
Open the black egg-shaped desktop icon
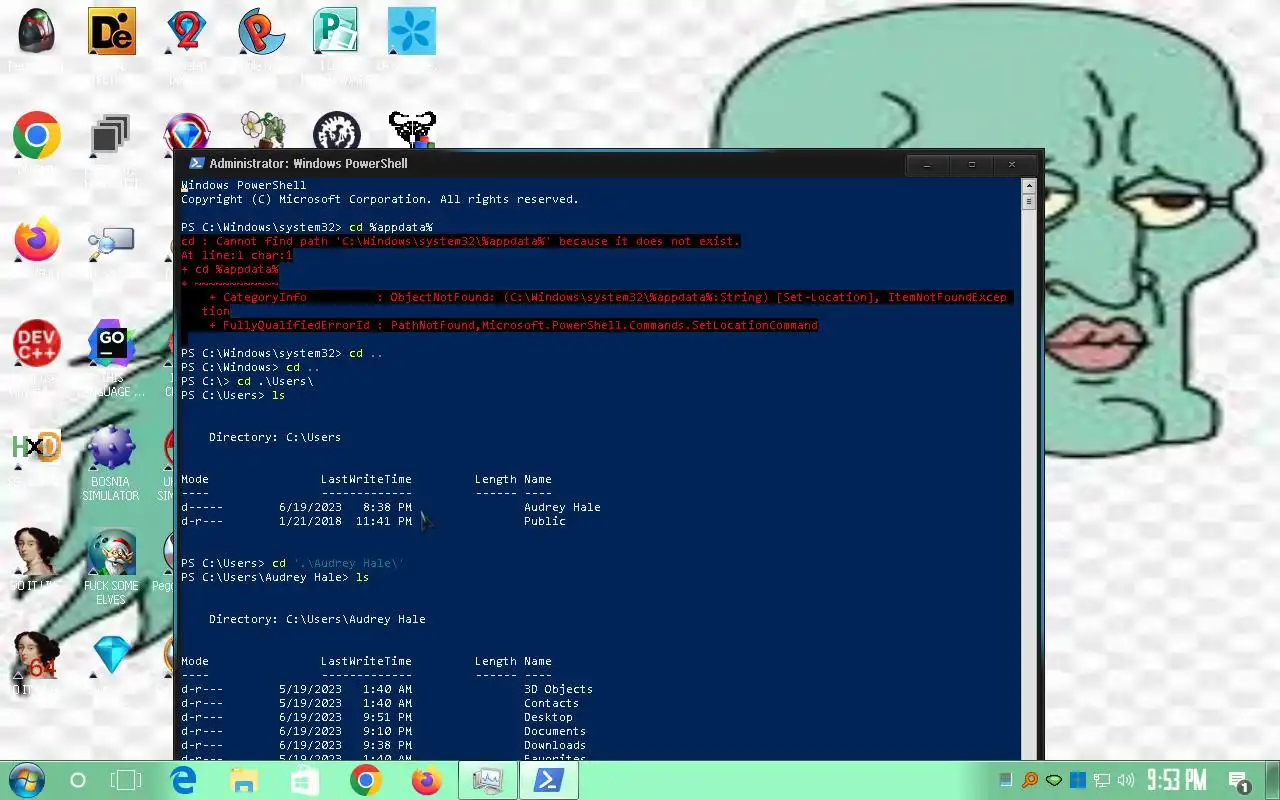36,32
